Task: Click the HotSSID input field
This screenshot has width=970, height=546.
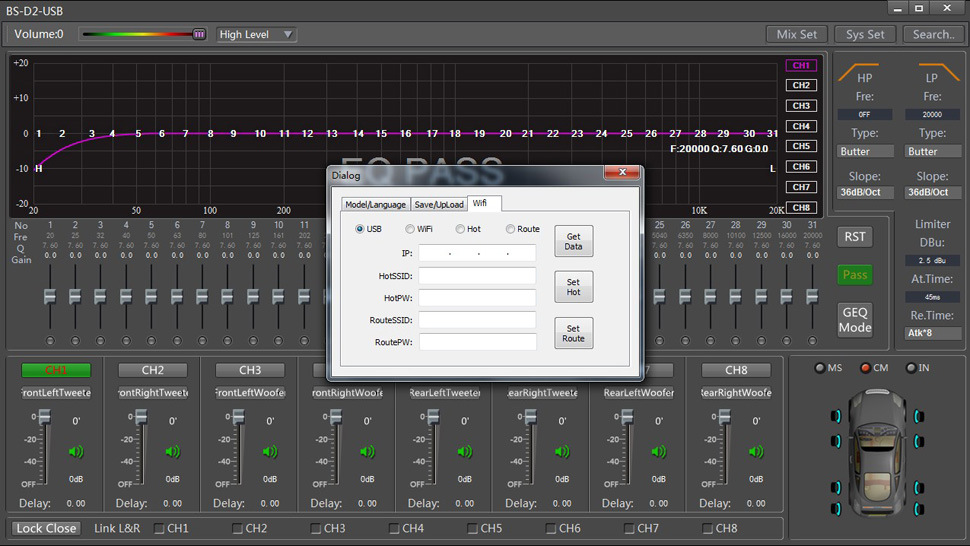Action: point(477,275)
